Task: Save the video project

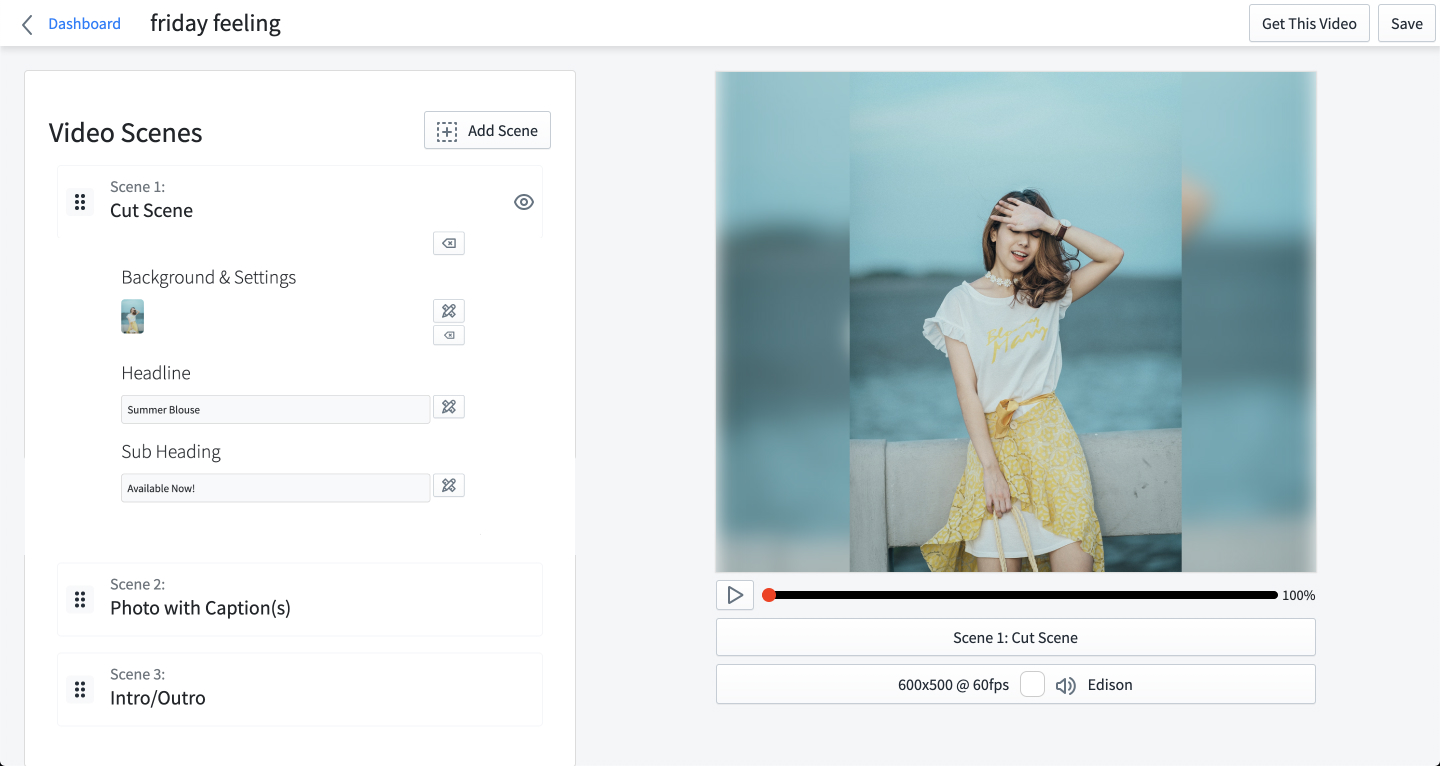Action: (x=1406, y=24)
